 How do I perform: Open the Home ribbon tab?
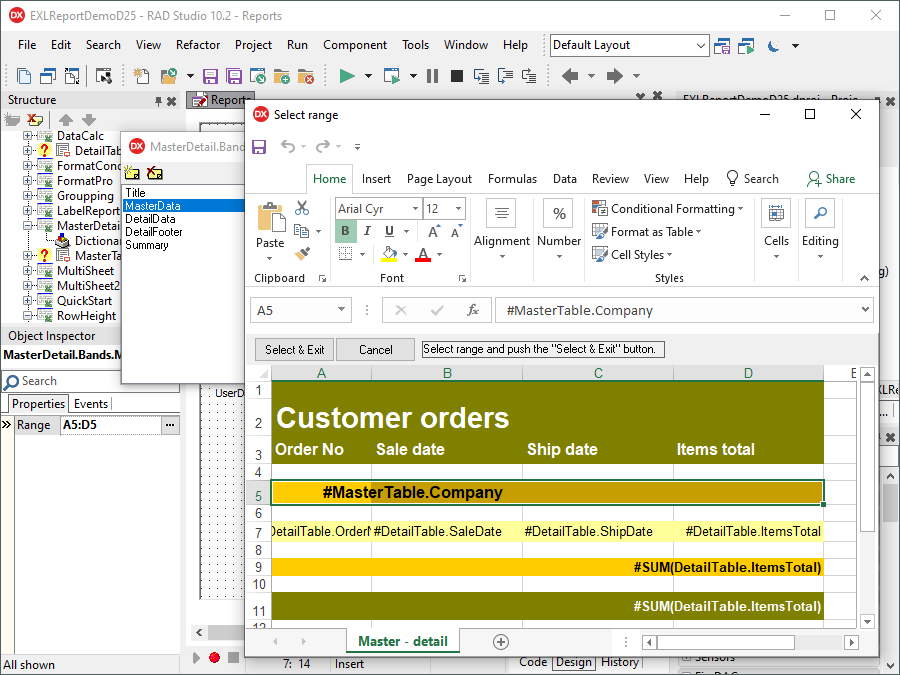pos(329,179)
